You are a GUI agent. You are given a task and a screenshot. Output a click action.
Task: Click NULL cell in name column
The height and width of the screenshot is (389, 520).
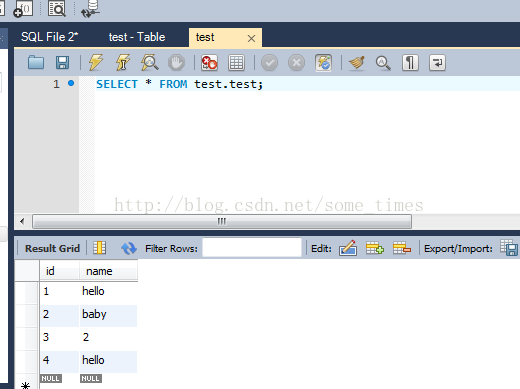[91, 378]
